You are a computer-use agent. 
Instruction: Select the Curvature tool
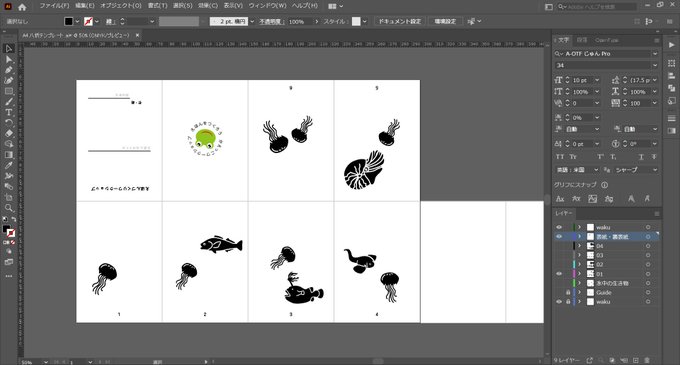9,80
